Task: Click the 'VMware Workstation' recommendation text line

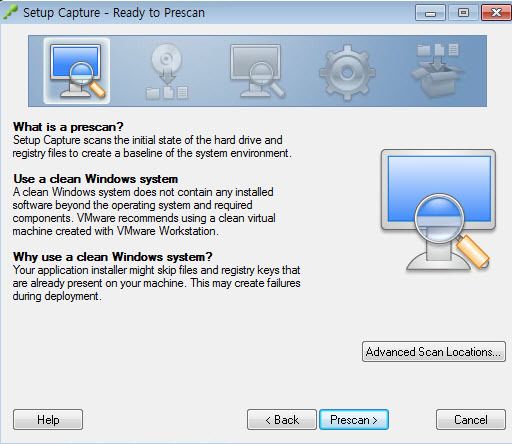Action: coord(115,231)
